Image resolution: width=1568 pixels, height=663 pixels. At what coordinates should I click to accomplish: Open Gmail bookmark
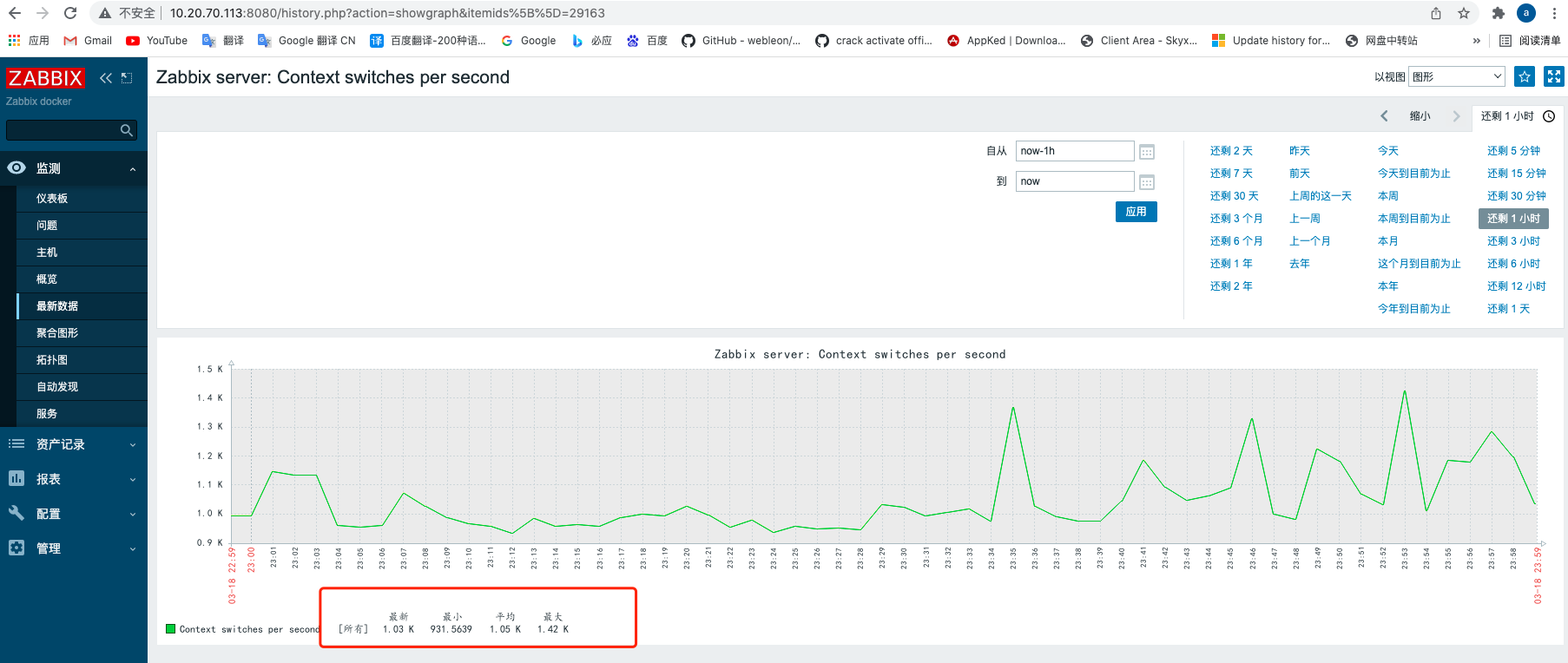pos(88,41)
